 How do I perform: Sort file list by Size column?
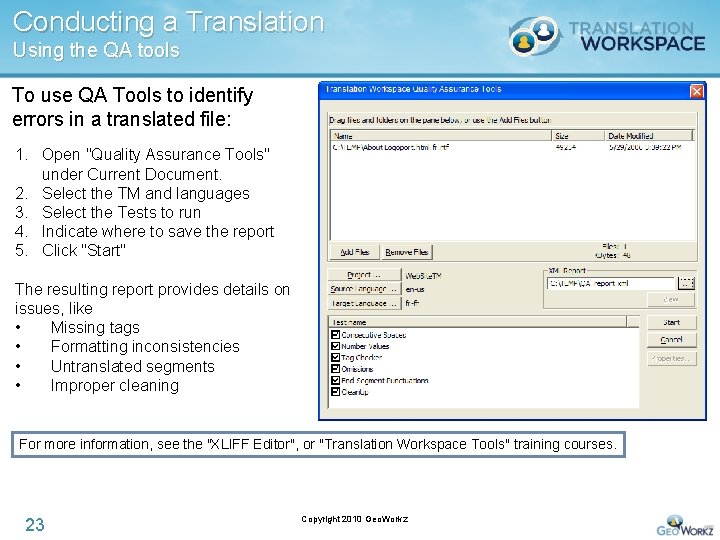click(x=578, y=136)
